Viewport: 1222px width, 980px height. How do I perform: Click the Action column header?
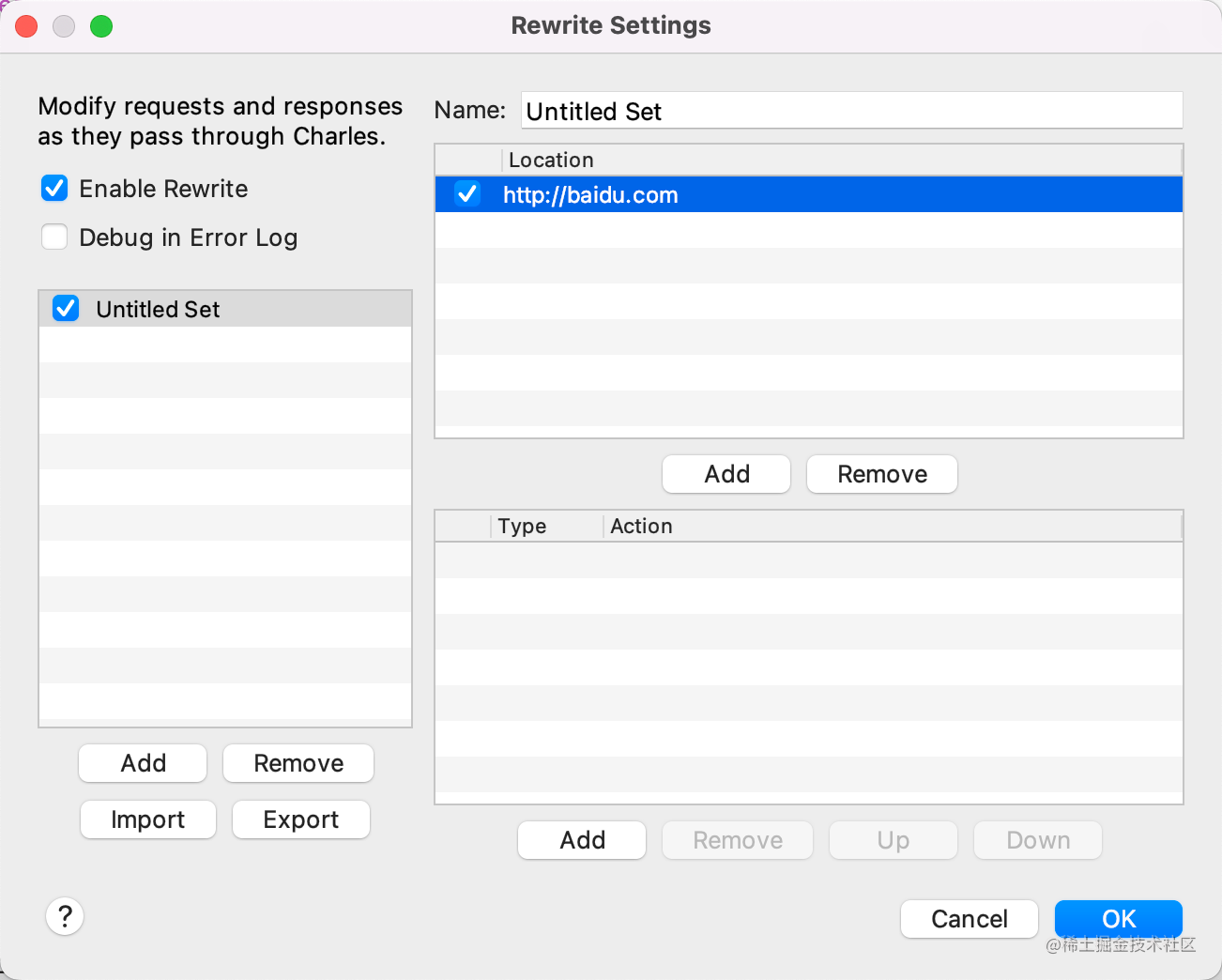(x=642, y=527)
